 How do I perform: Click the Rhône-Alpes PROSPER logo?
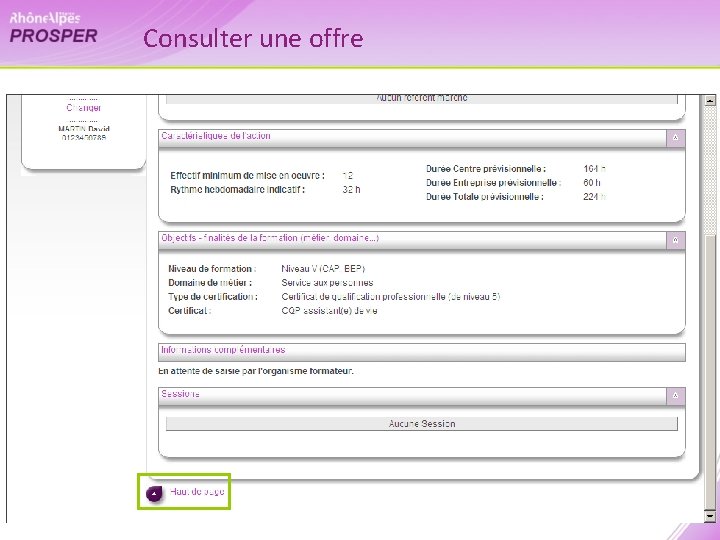(53, 28)
